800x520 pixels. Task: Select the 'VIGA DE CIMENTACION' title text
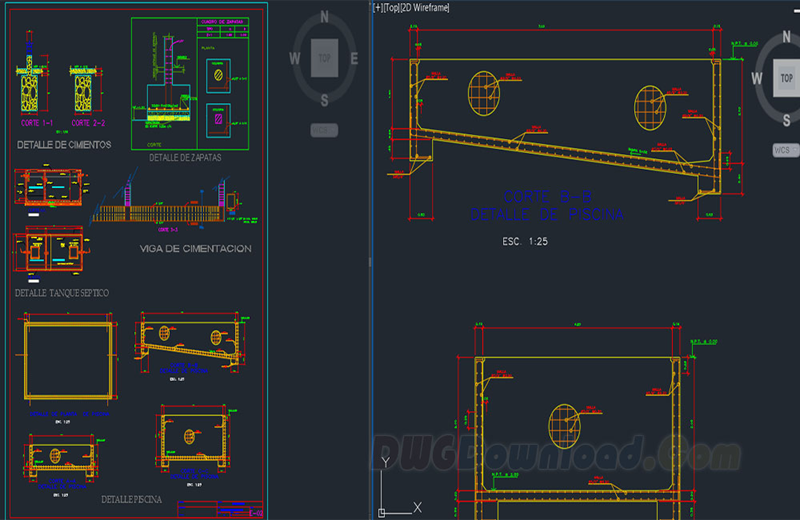[x=195, y=249]
